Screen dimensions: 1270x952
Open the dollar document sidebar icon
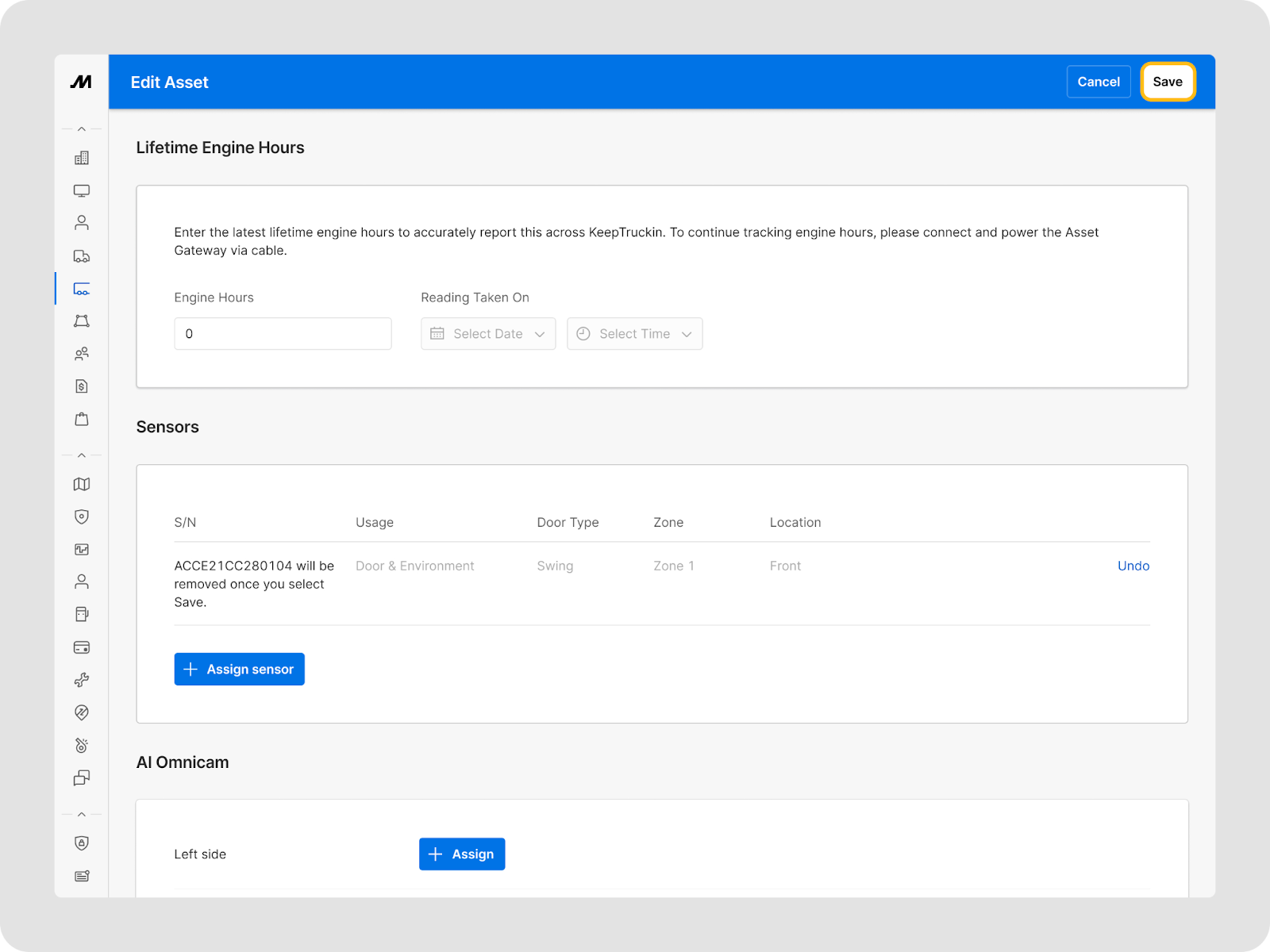pyautogui.click(x=81, y=386)
